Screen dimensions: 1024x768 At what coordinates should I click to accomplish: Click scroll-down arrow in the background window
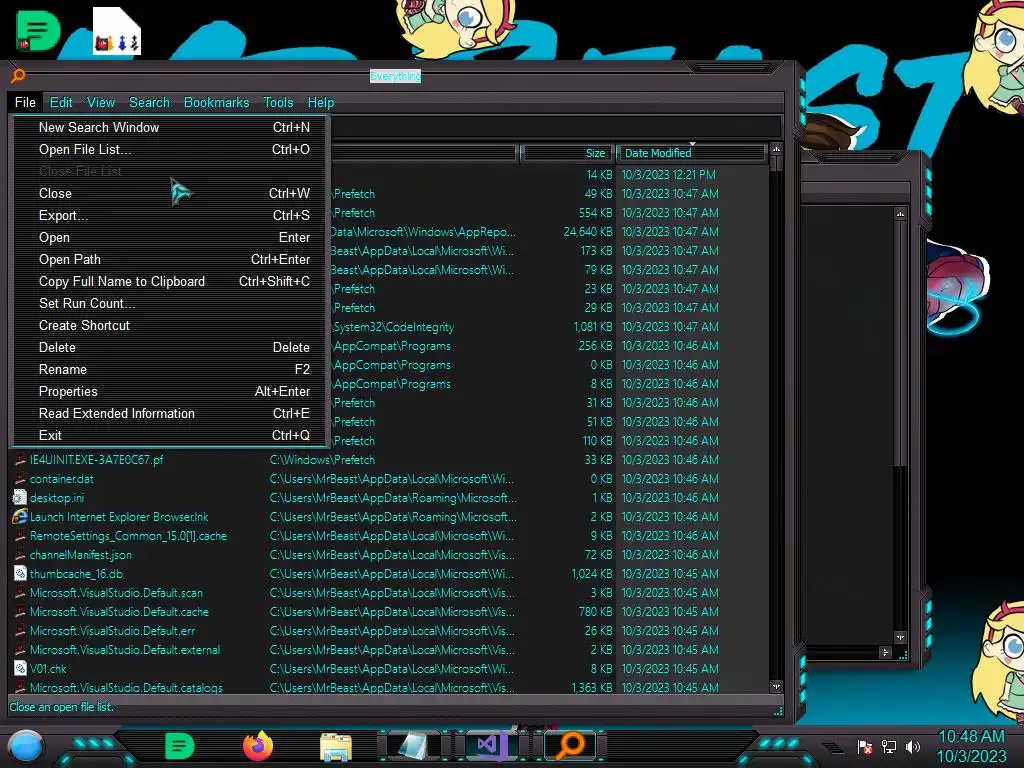900,637
